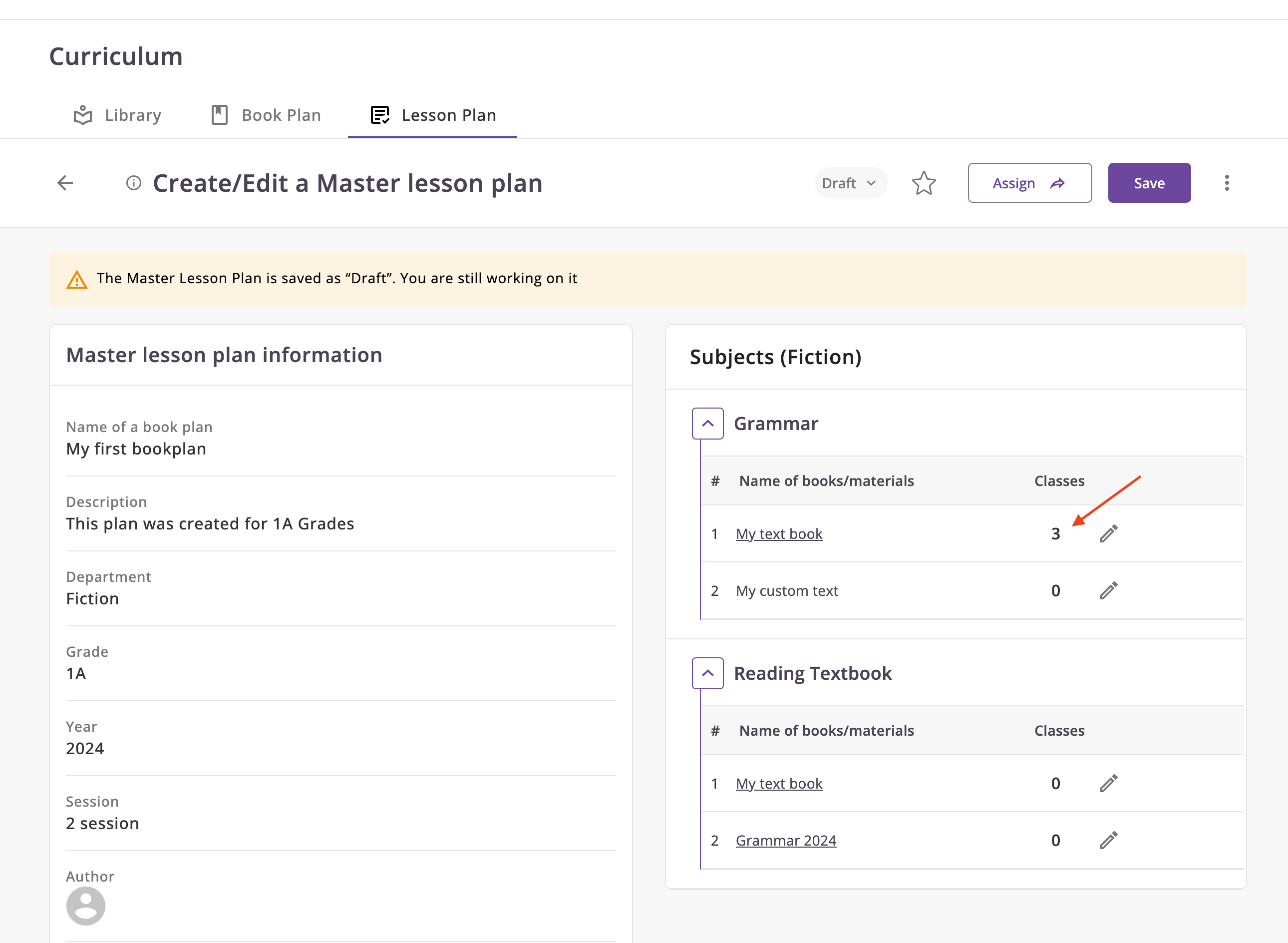
Task: Switch to the Library tab
Action: (x=117, y=115)
